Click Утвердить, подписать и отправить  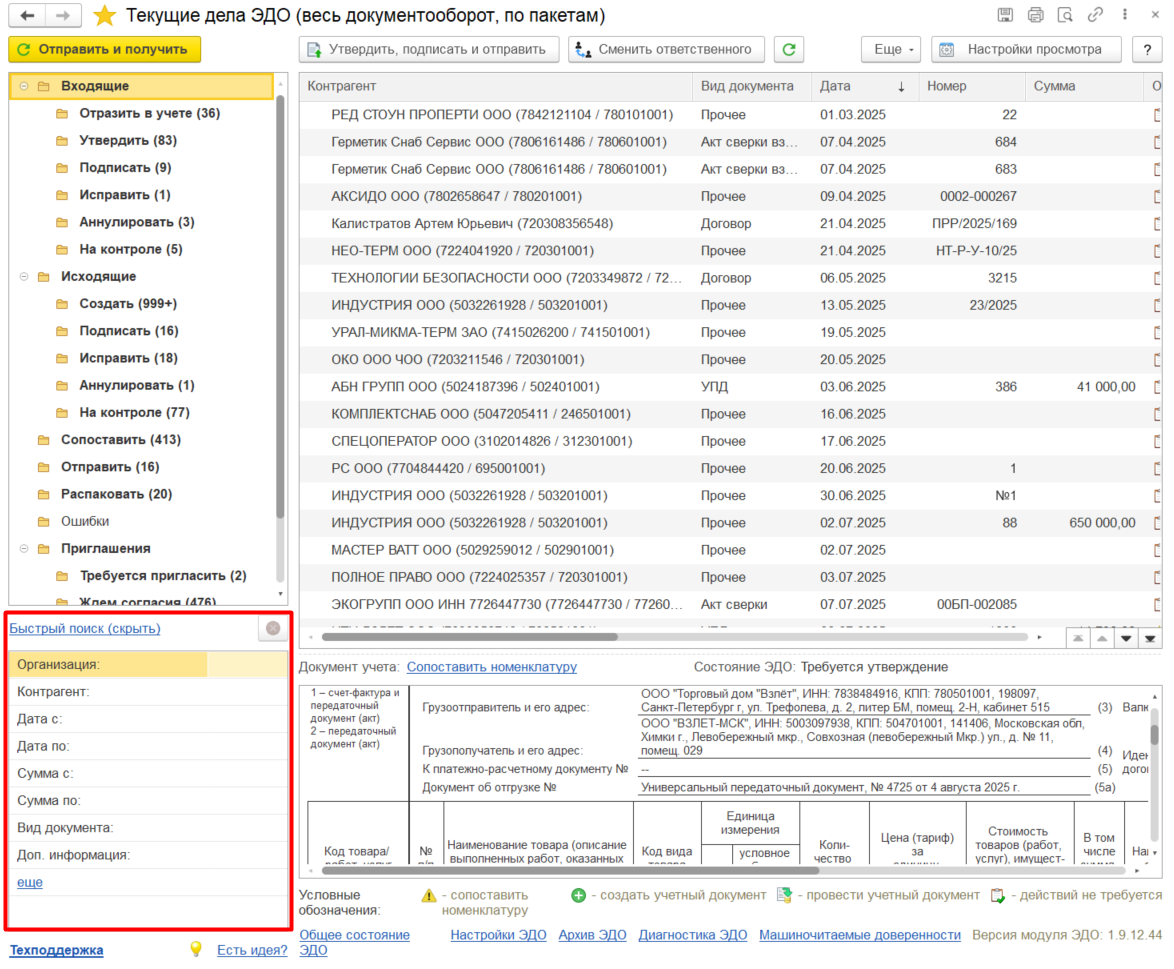[429, 49]
